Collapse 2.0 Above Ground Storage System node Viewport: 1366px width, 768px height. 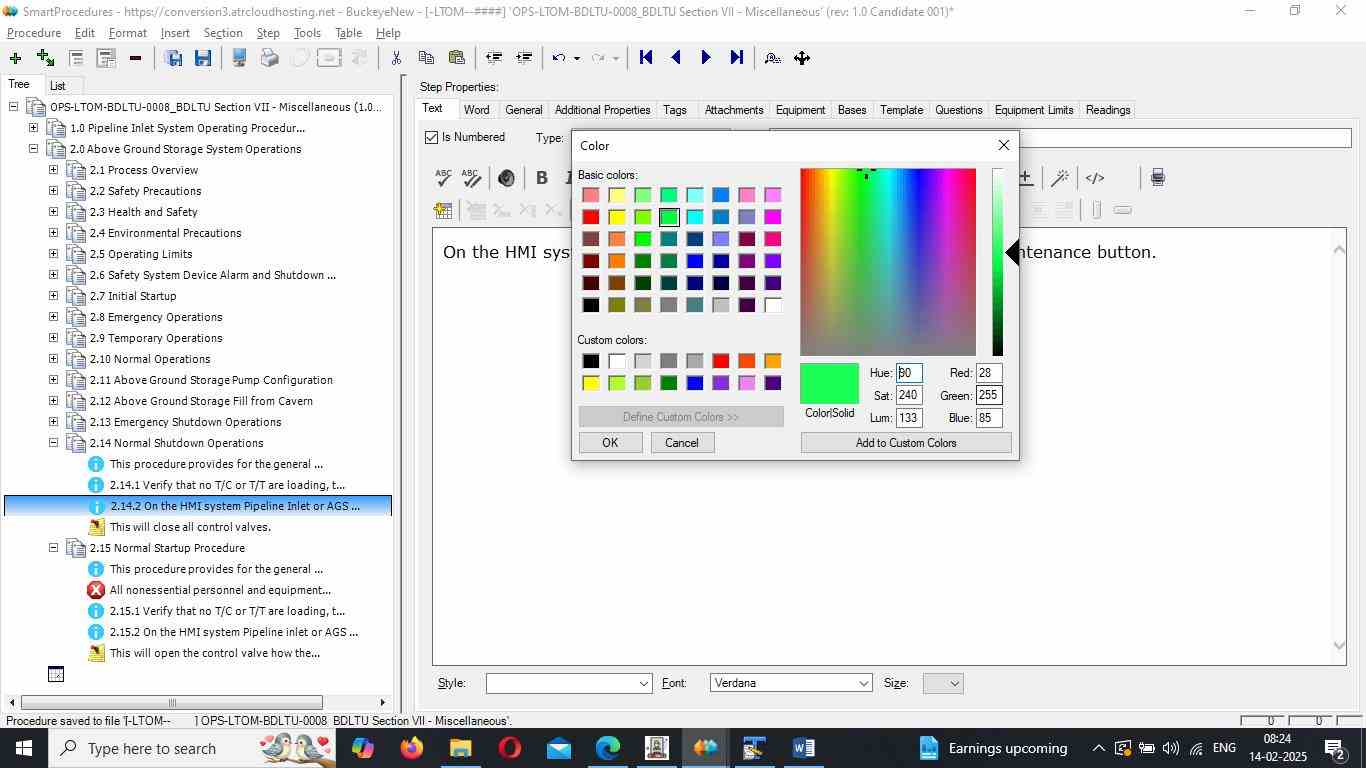33,149
